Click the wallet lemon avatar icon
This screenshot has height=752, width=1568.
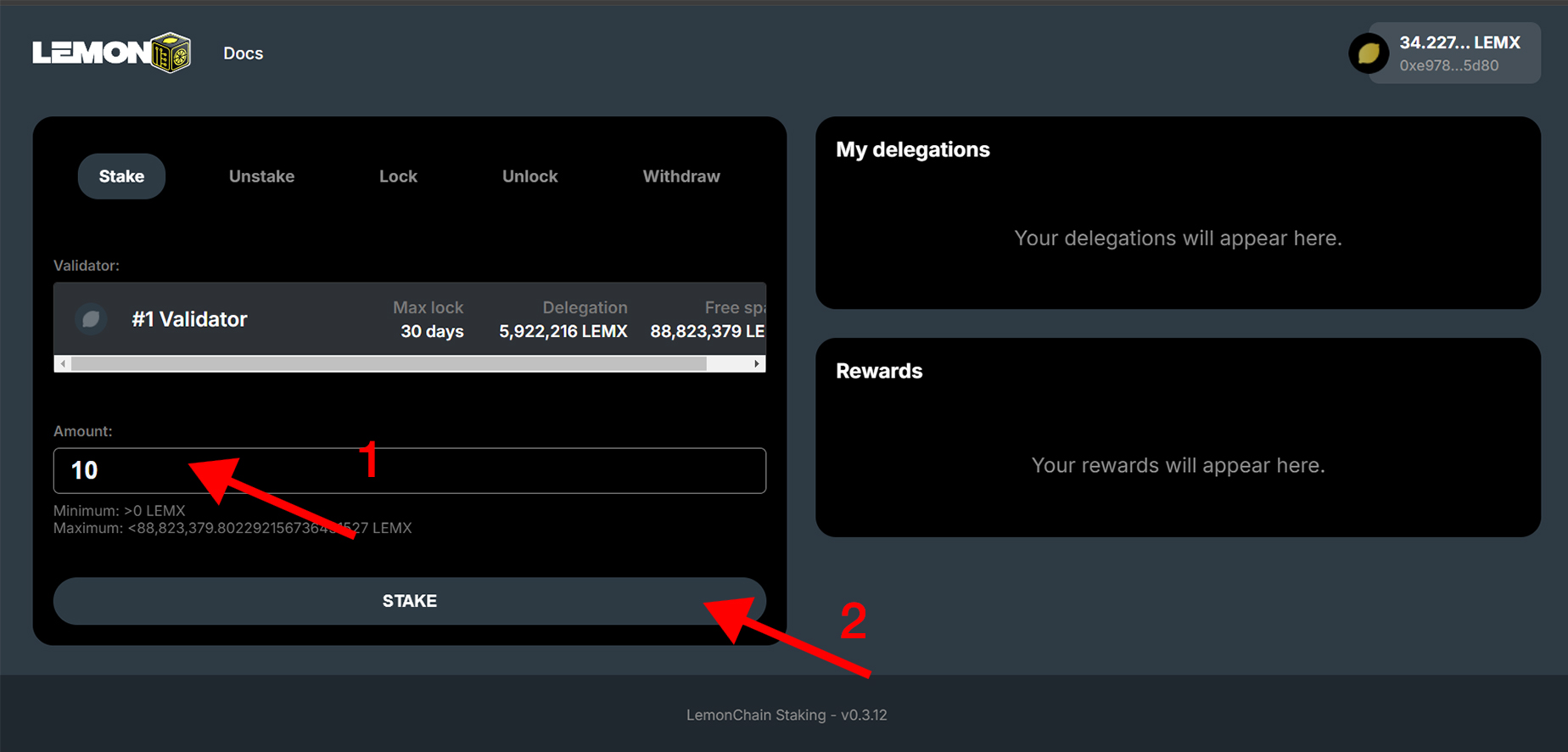(x=1369, y=53)
